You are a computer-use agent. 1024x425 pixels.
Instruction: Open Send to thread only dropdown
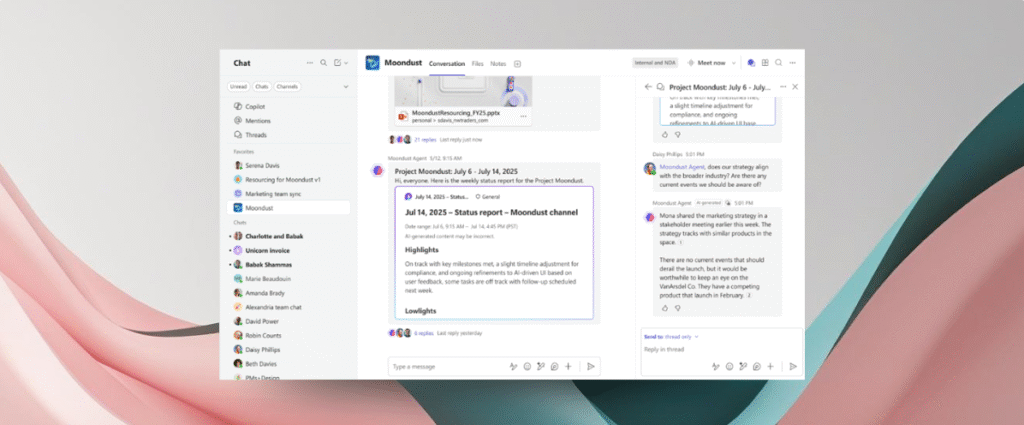coord(671,337)
